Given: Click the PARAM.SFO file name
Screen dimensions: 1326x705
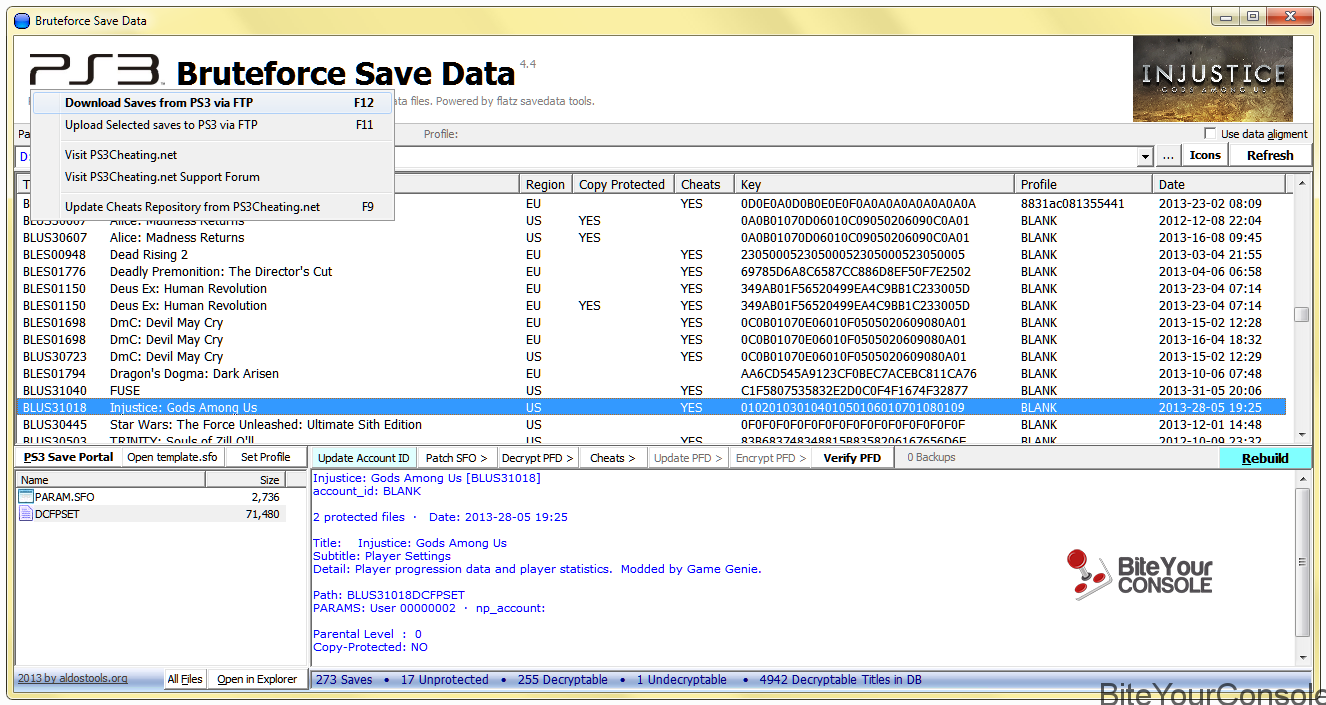Looking at the screenshot, I should pyautogui.click(x=65, y=497).
